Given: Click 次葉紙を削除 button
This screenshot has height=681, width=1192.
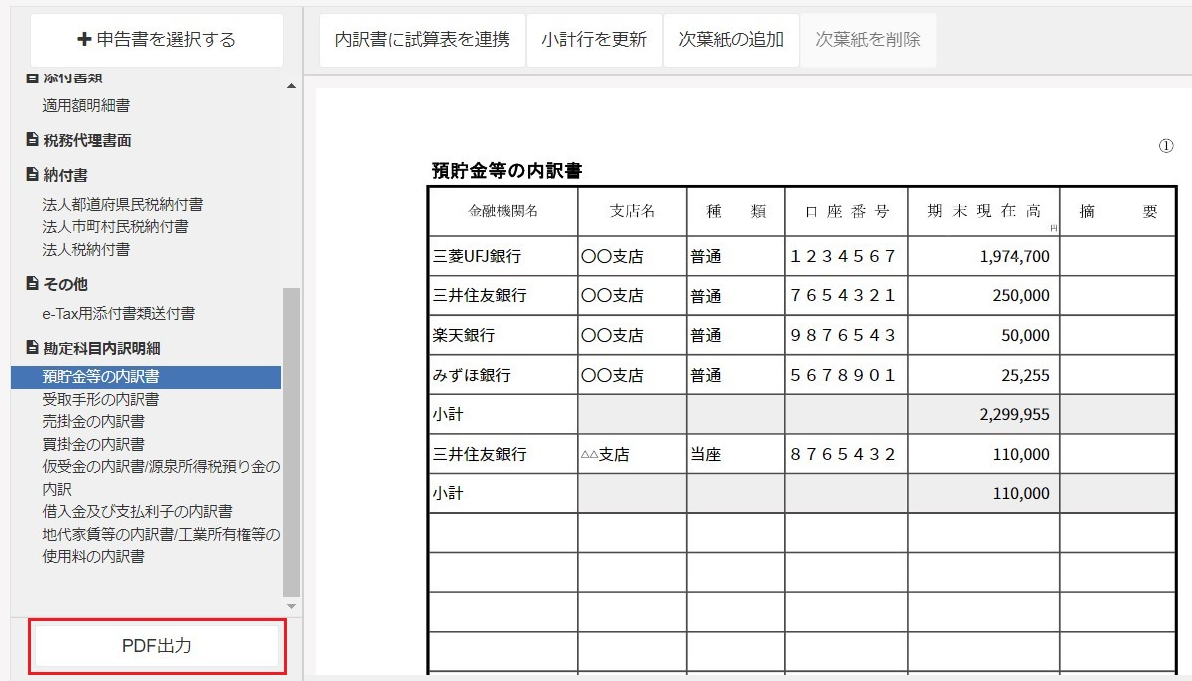Looking at the screenshot, I should [868, 40].
